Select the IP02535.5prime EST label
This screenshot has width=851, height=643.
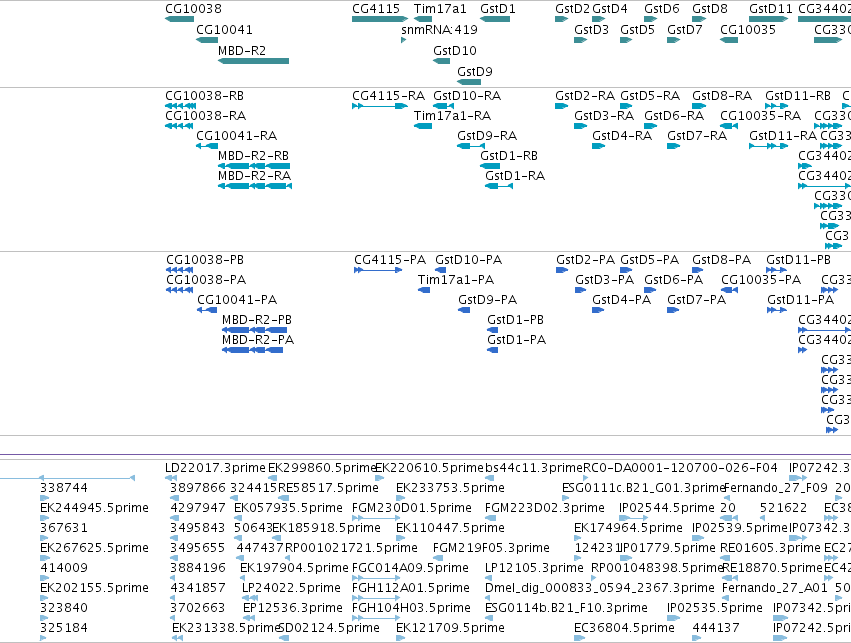tap(715, 608)
